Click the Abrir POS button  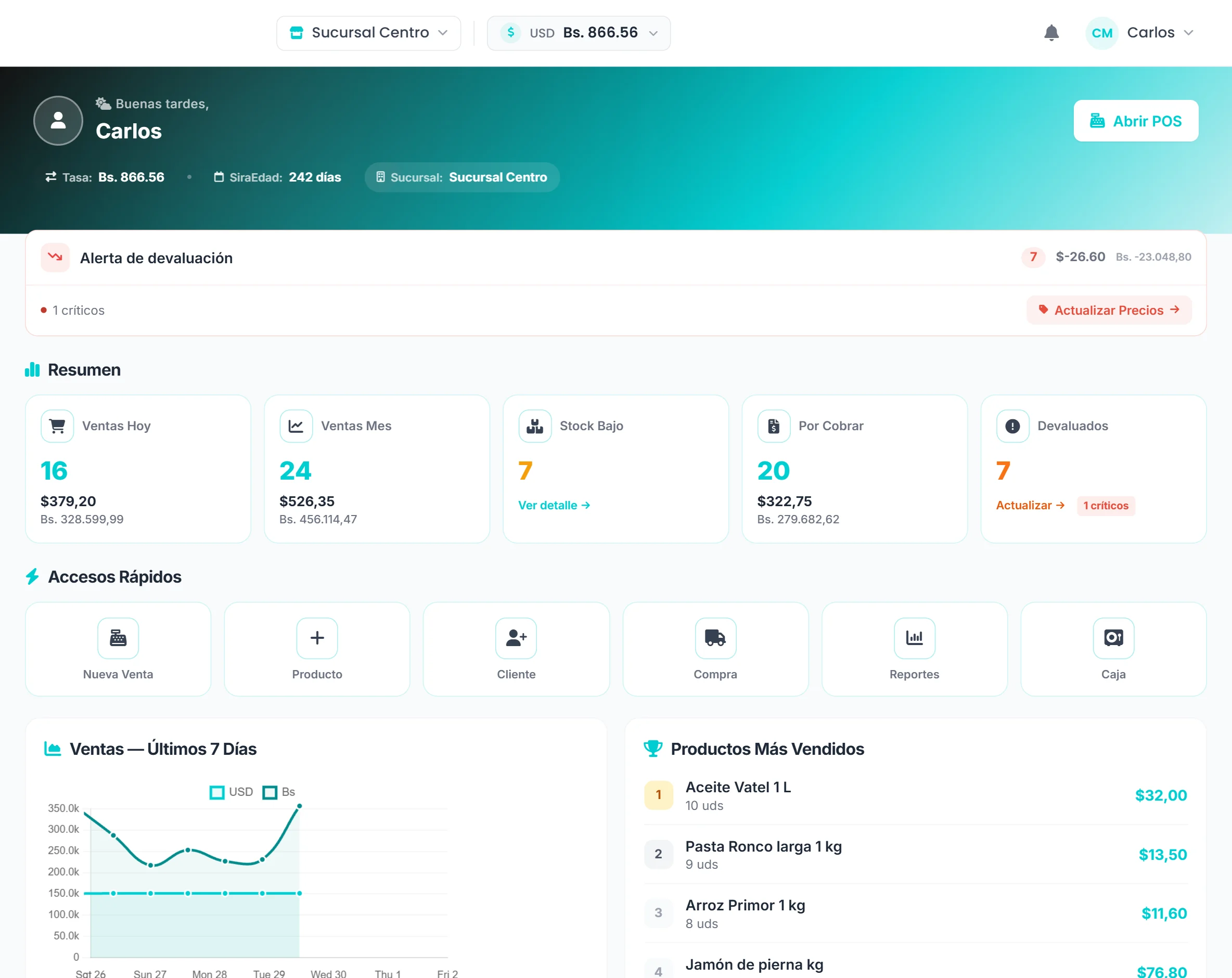1135,121
